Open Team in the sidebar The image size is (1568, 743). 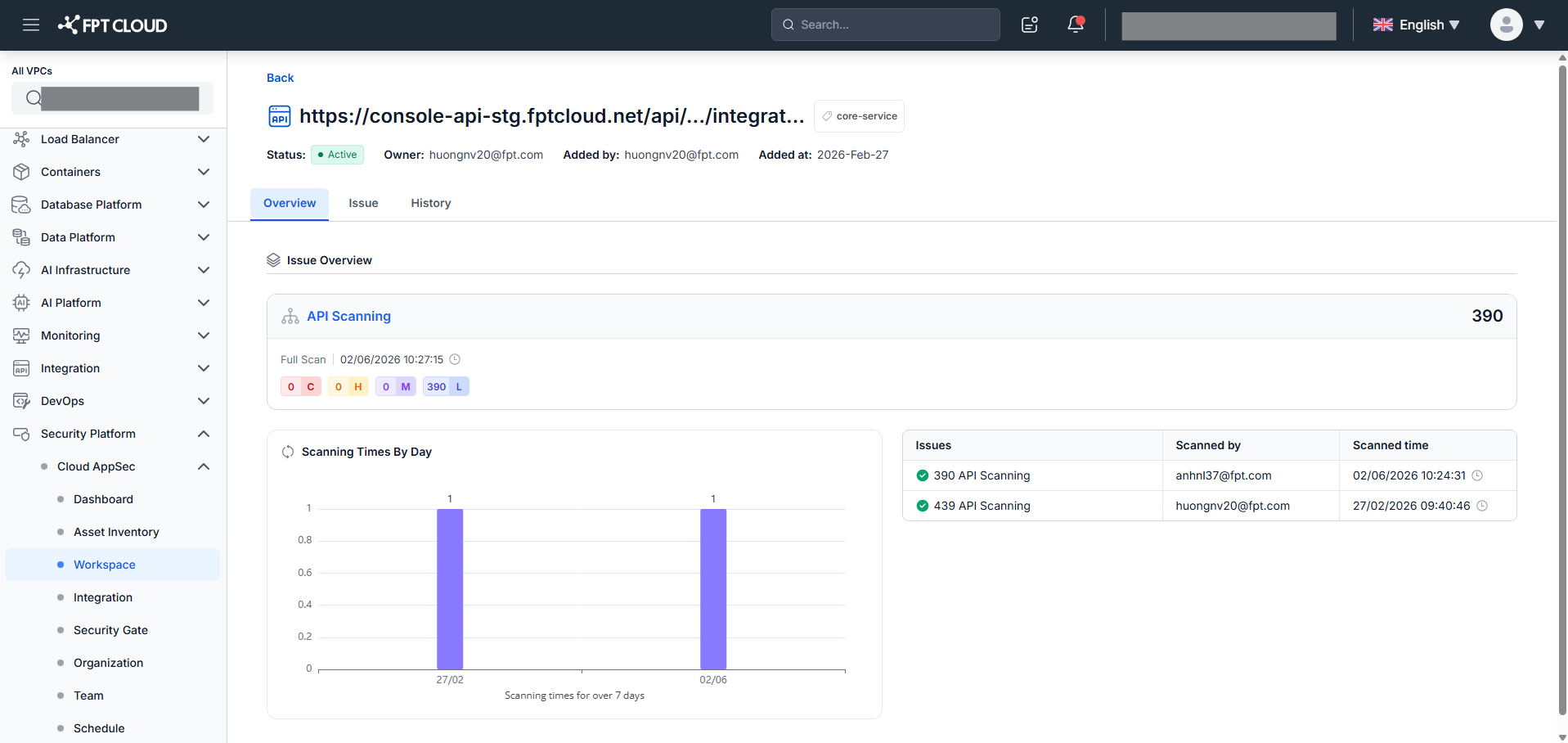[88, 696]
